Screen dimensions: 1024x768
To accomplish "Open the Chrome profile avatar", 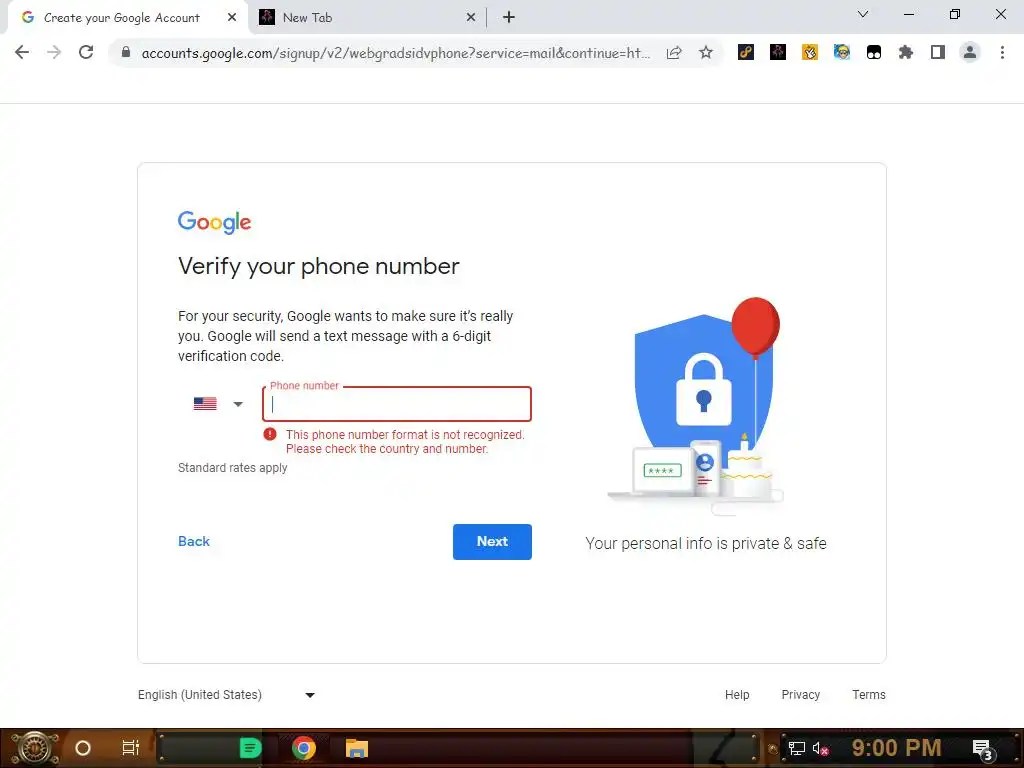I will (970, 52).
